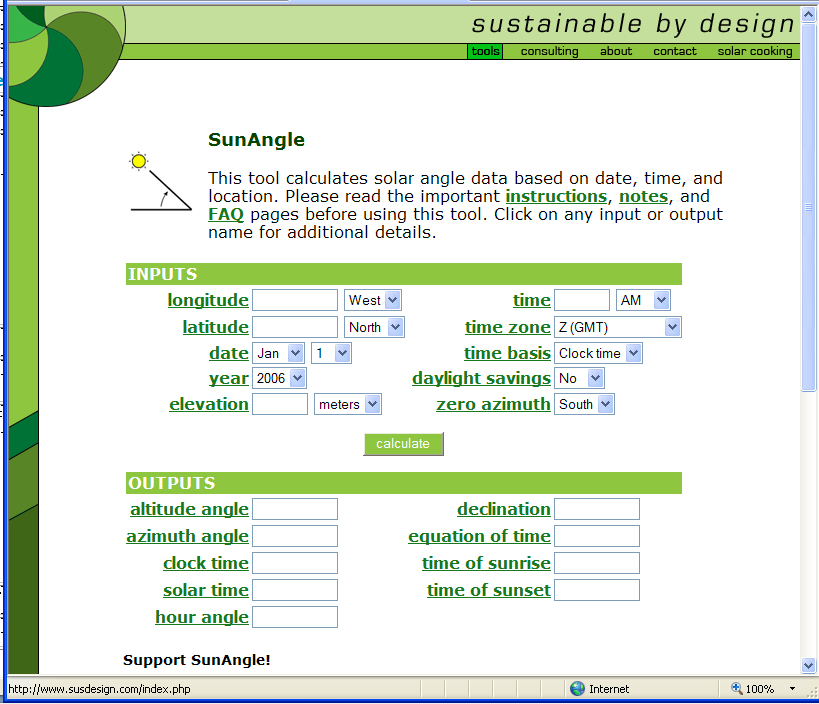The image size is (819, 704).
Task: Click the SunAngle sun diagram icon
Action: [x=160, y=181]
